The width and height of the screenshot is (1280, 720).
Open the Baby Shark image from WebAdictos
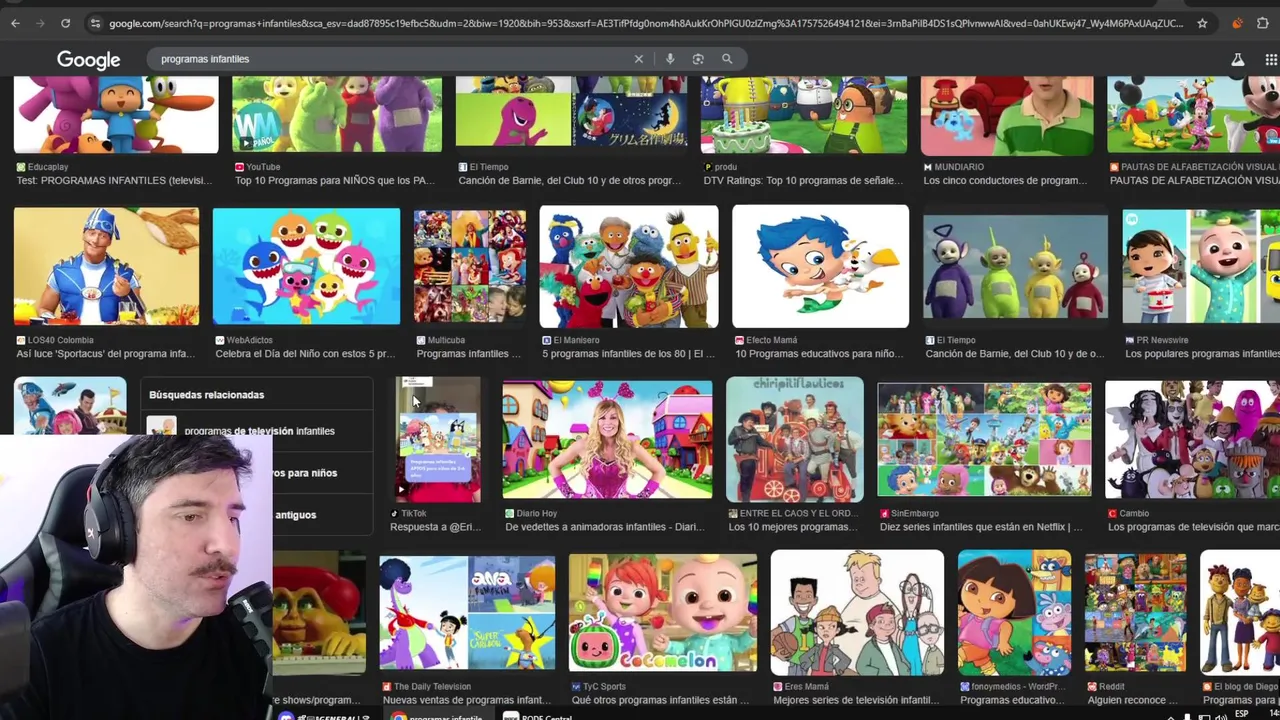point(306,266)
